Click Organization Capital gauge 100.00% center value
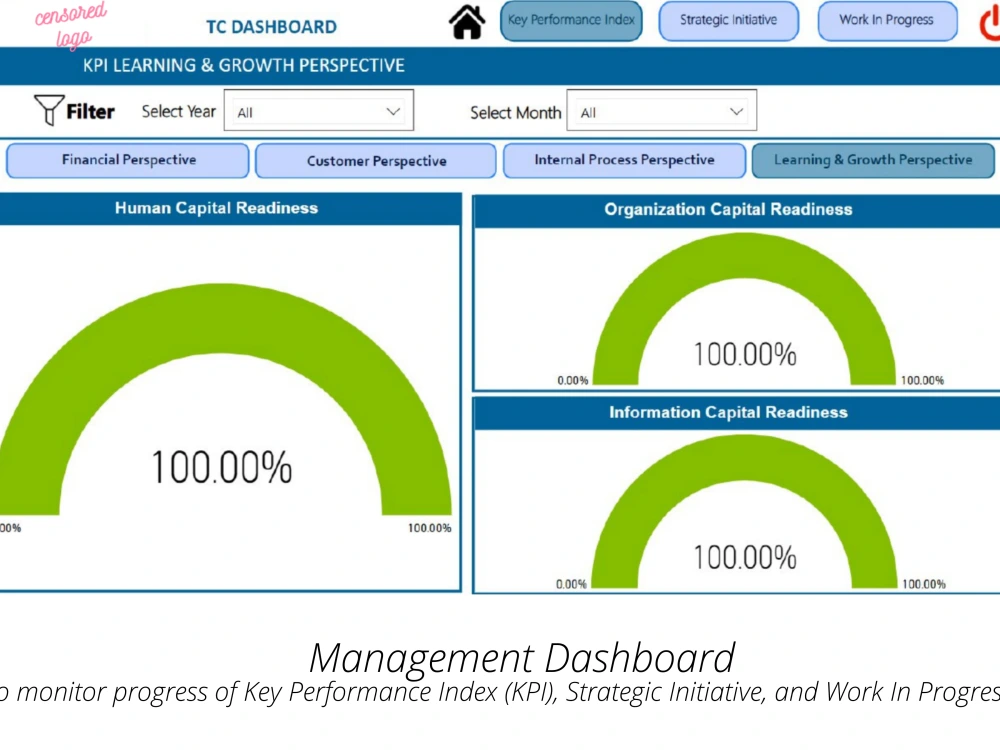1000x750 pixels. pyautogui.click(x=745, y=354)
